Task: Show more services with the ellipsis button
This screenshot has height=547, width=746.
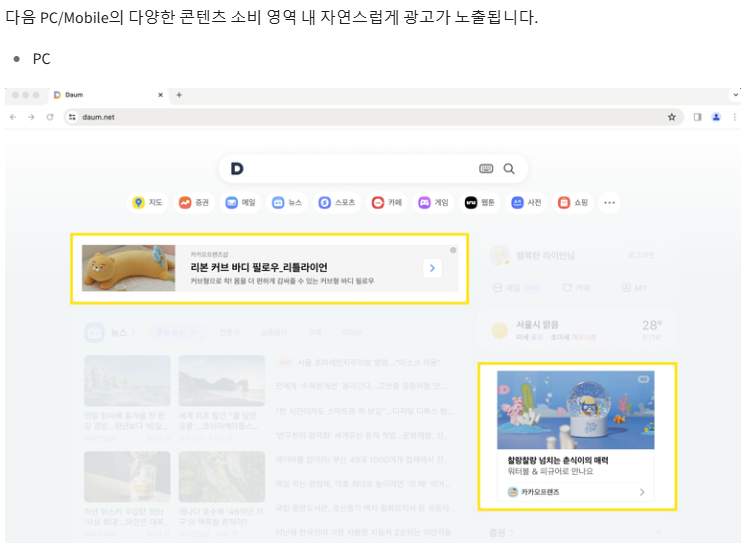Action: coord(609,203)
